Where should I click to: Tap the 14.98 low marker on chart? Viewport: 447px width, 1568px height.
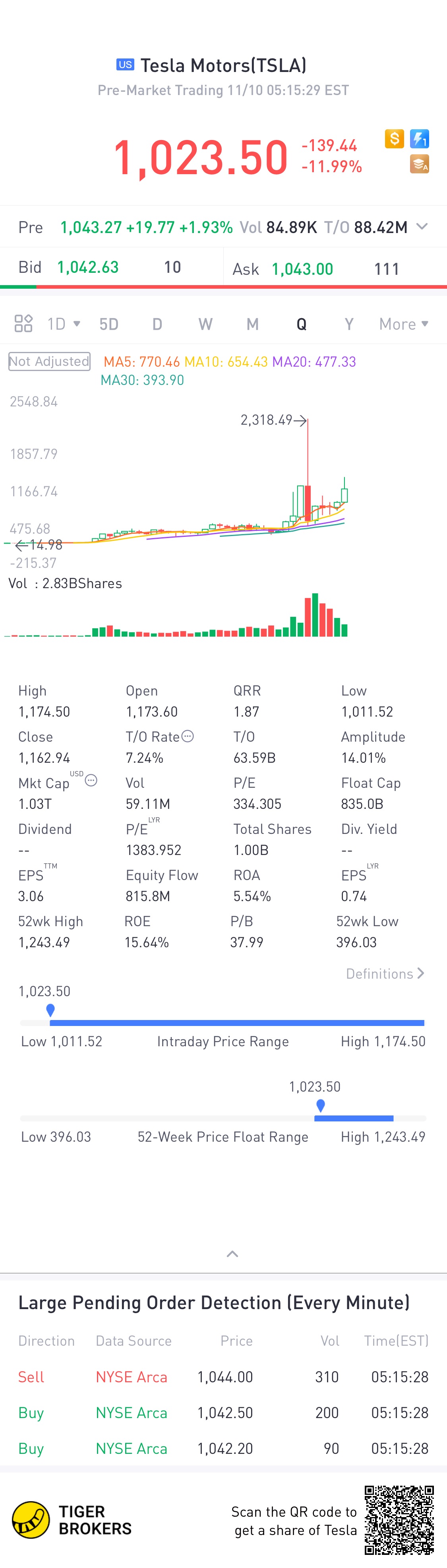pos(38,545)
